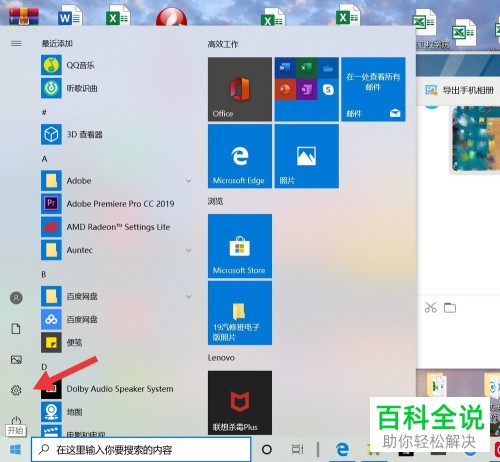This screenshot has height=462, width=500.
Task: Open 便笺 sticky notes app
Action: pyautogui.click(x=117, y=342)
